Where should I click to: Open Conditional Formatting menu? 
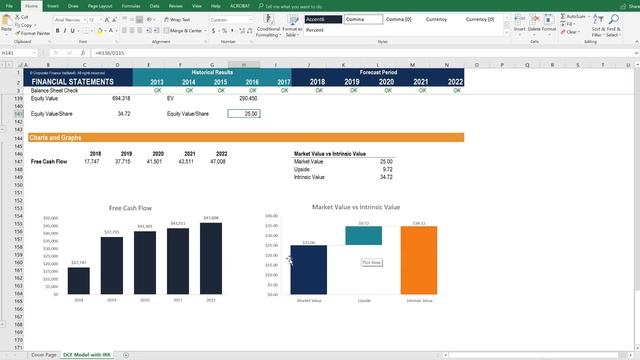point(268,26)
